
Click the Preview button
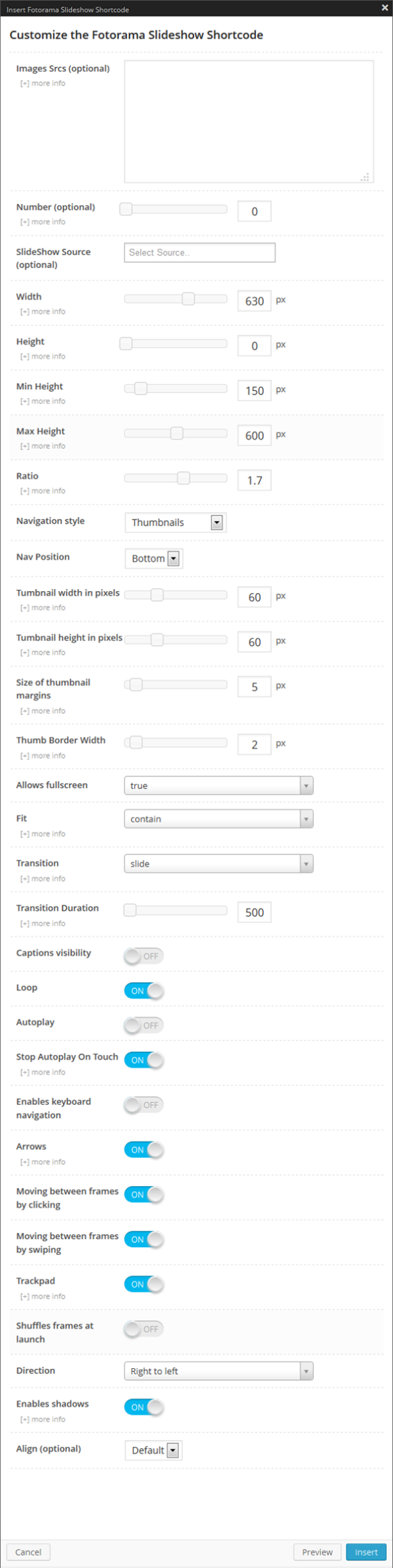click(316, 1552)
